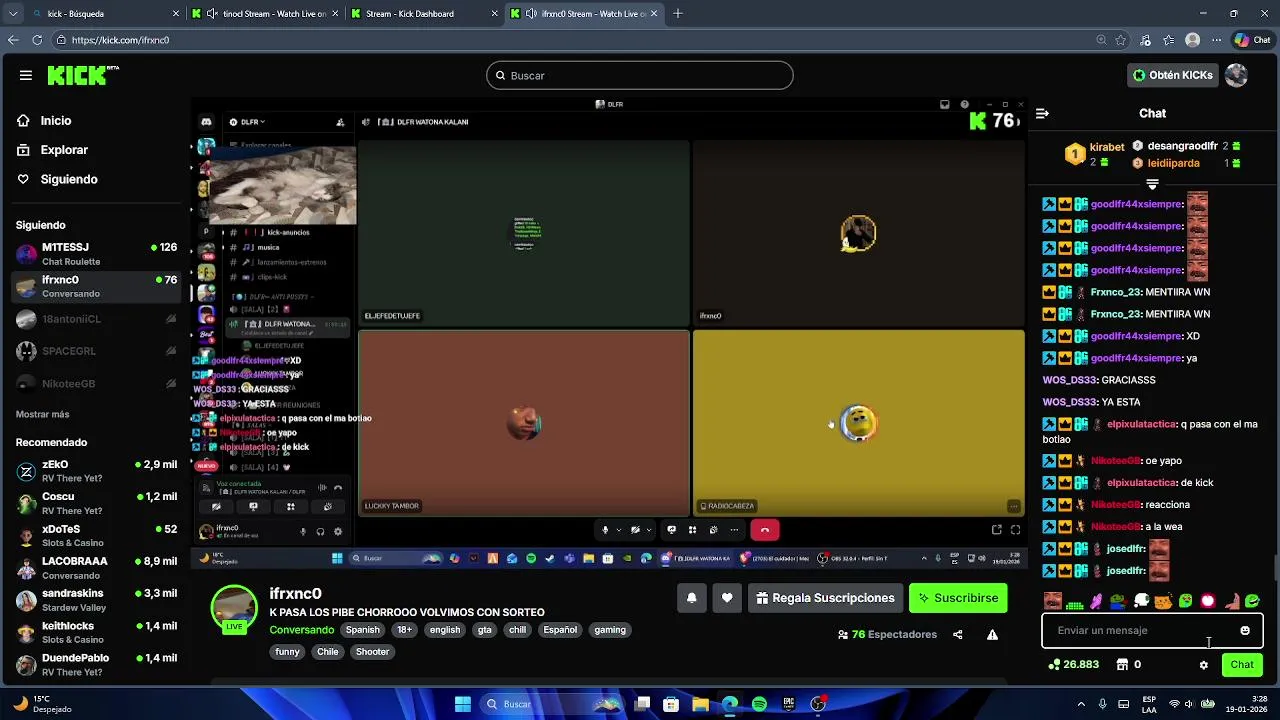The height and width of the screenshot is (720, 1280).
Task: Select the Español tag
Action: click(x=560, y=630)
